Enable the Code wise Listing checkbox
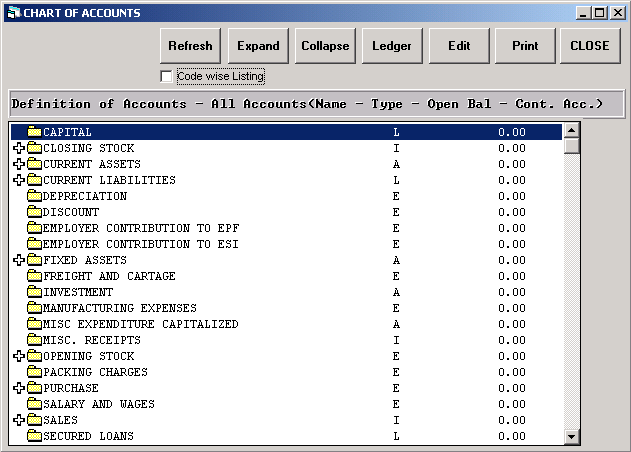The height and width of the screenshot is (452, 631). (166, 76)
